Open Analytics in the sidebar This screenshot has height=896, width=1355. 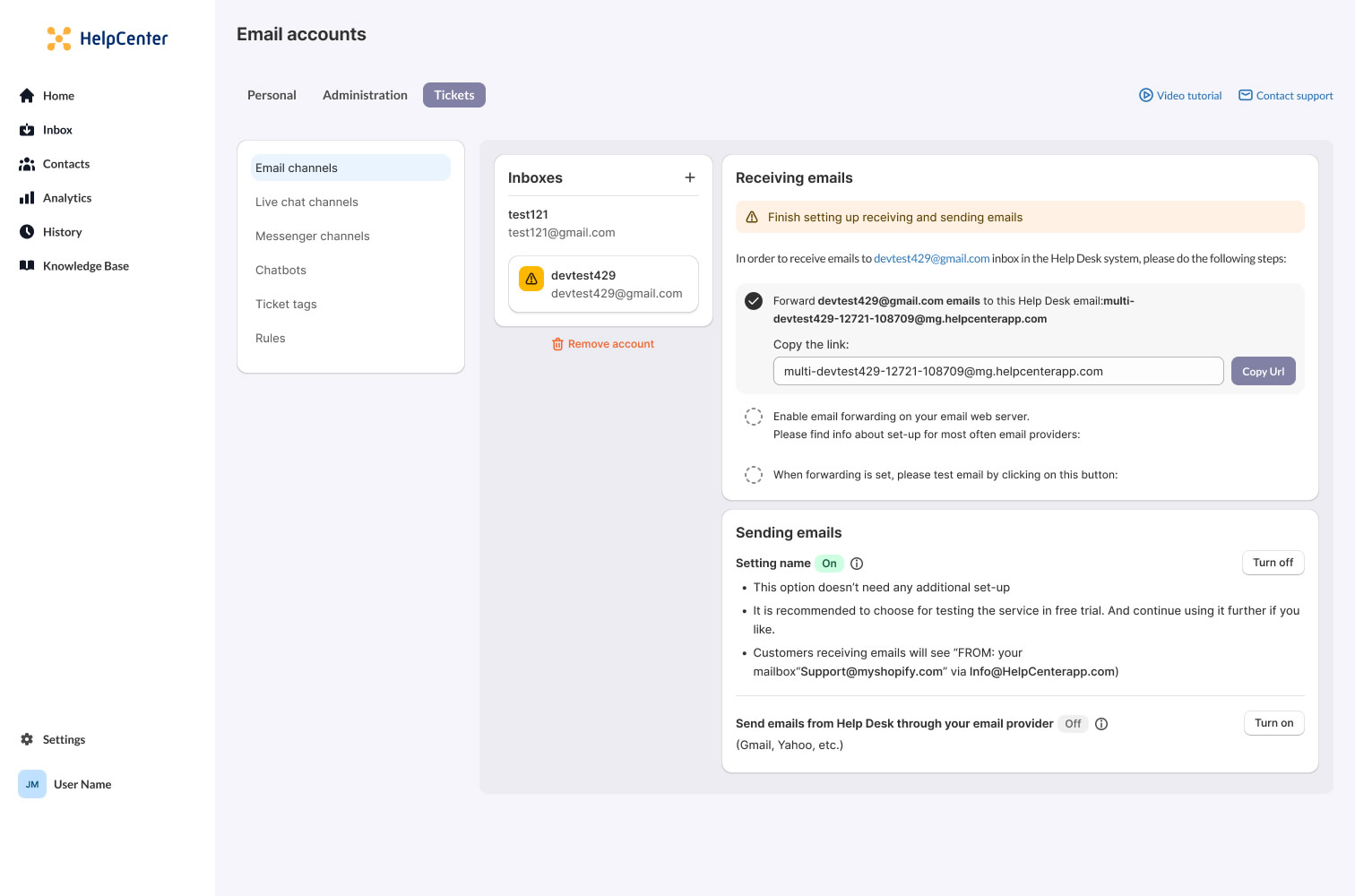coord(67,197)
